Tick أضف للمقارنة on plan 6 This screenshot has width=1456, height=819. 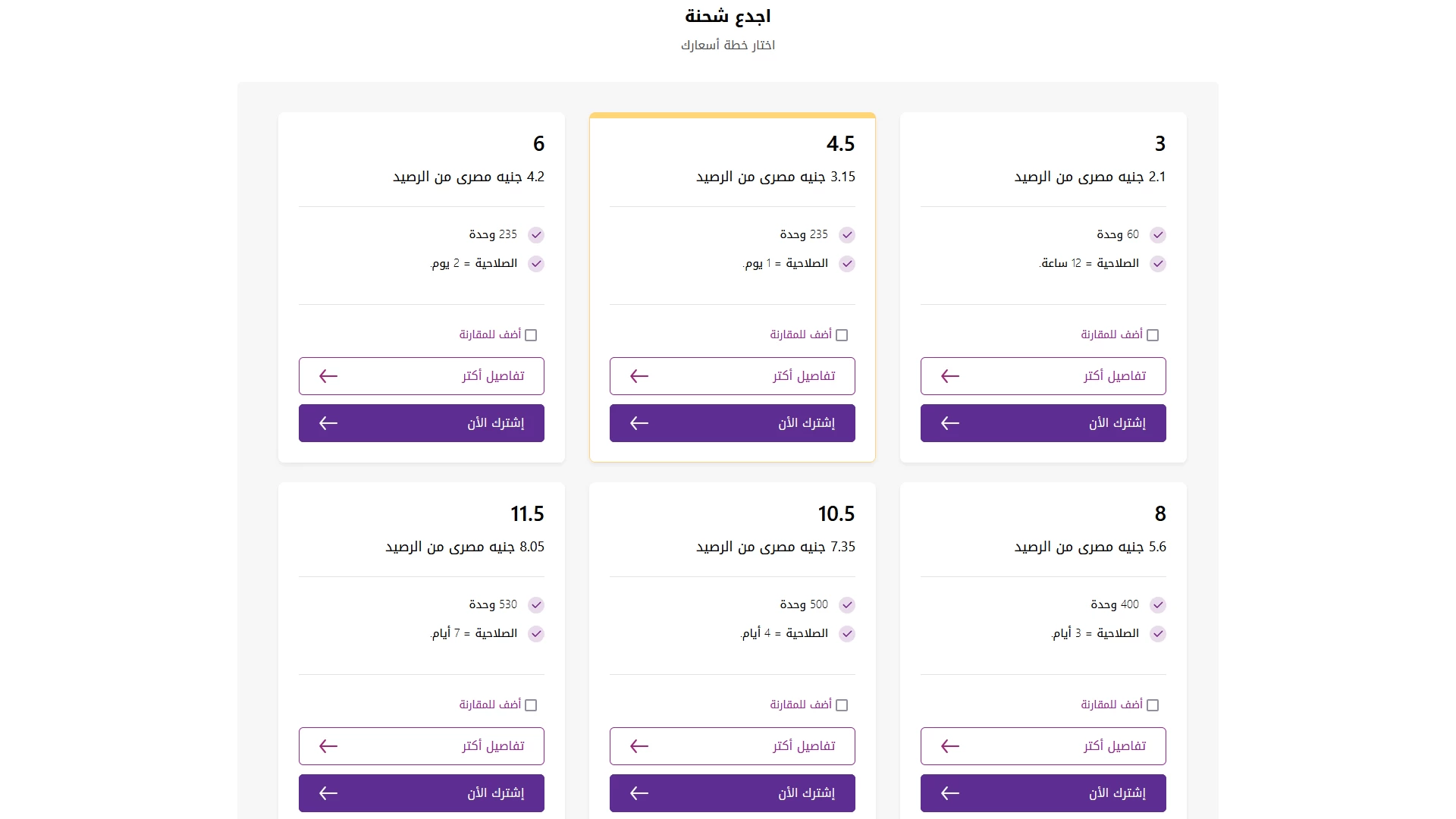tap(531, 335)
